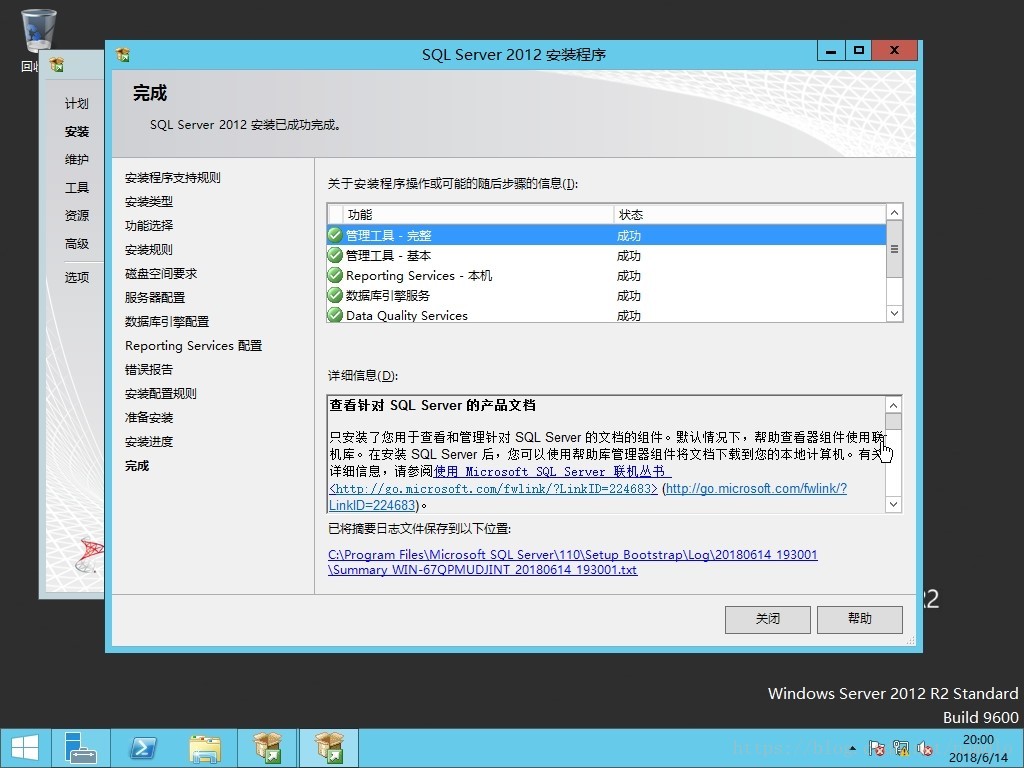Screen dimensions: 1024x768
Task: Click the 安装配置规则 step
Action: tap(161, 394)
